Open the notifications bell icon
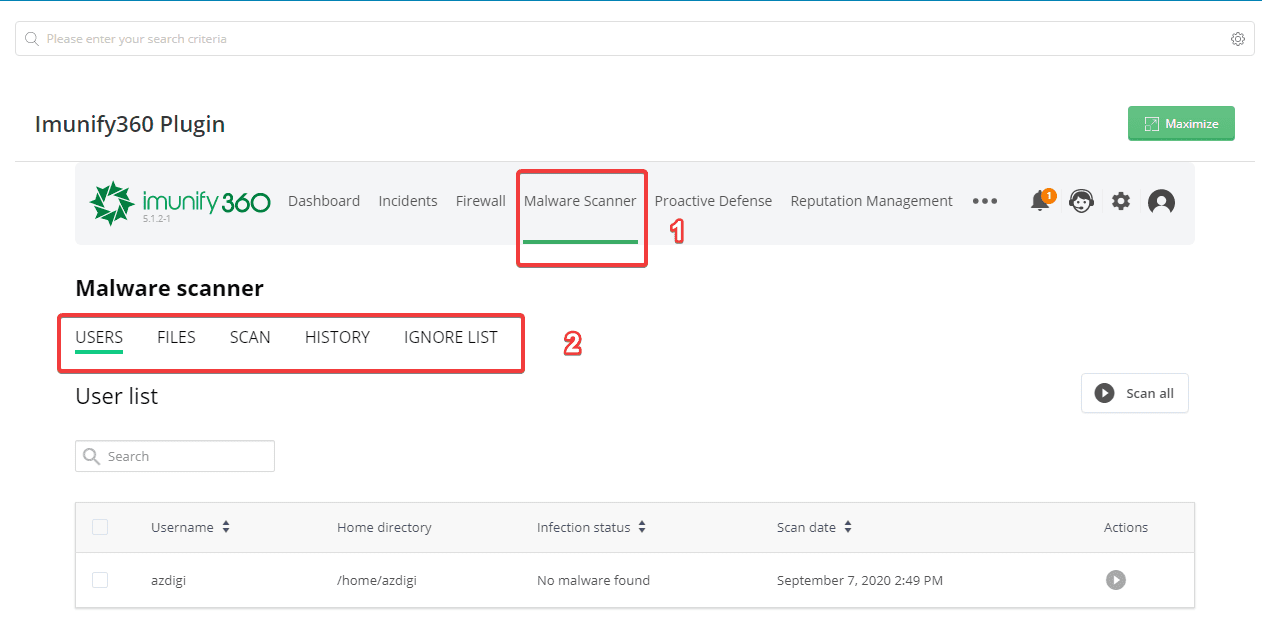 [1040, 201]
